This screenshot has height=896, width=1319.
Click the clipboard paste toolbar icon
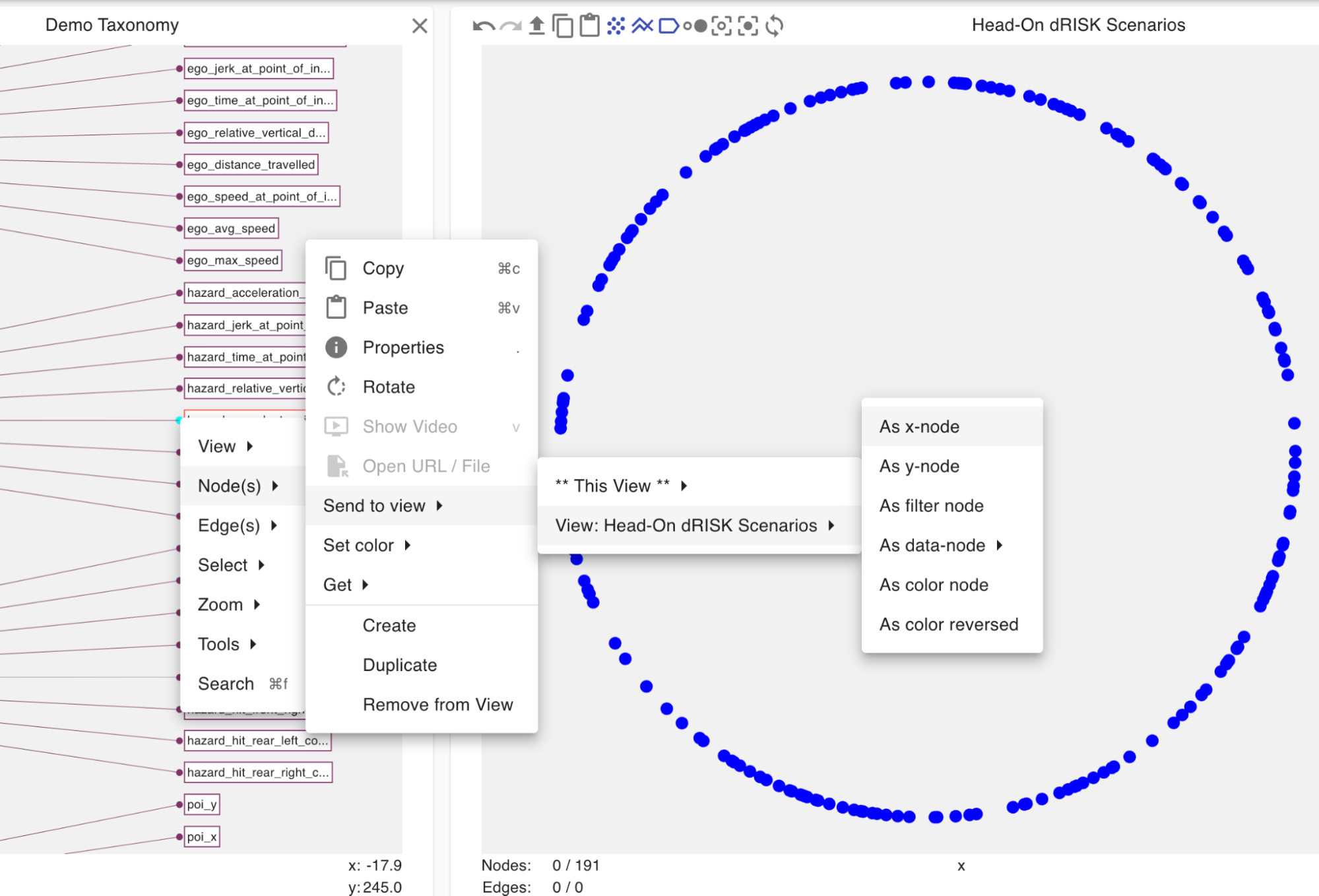(x=589, y=26)
